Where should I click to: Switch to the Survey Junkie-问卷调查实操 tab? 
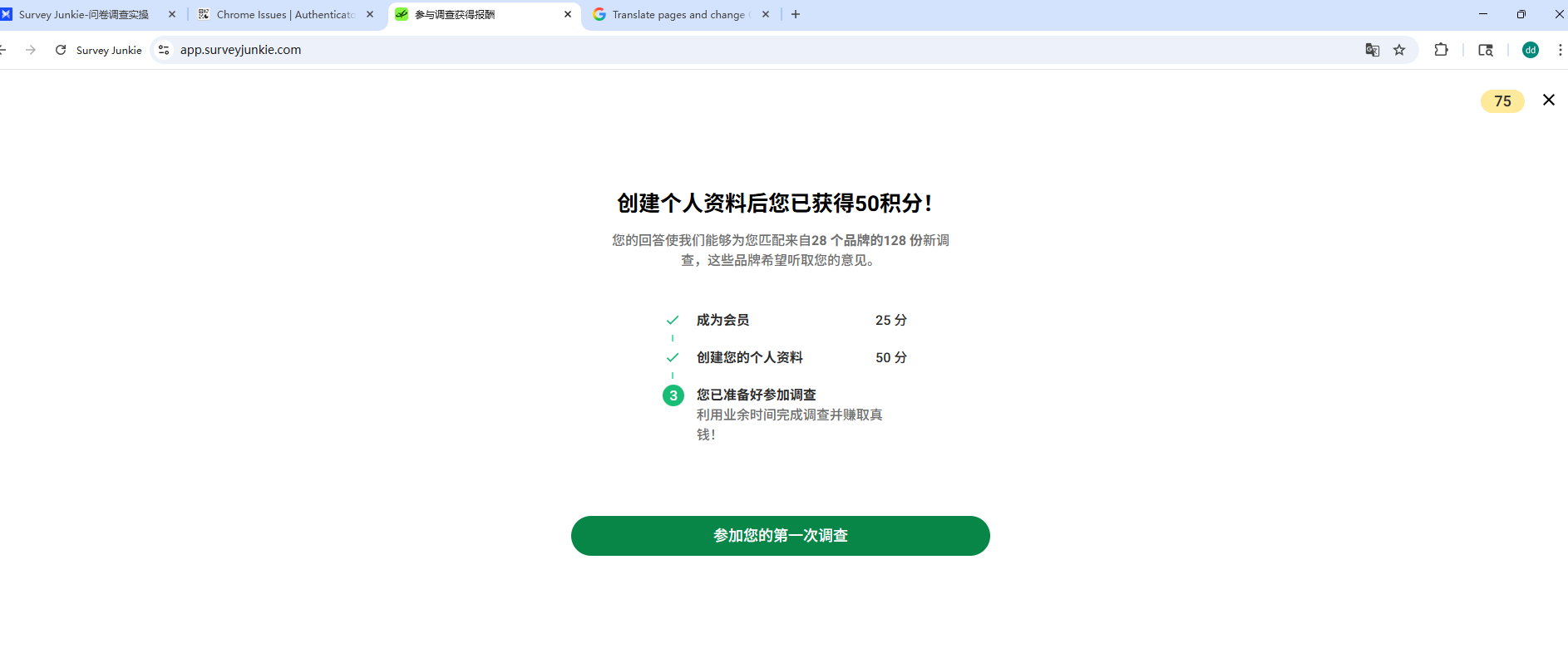click(83, 14)
